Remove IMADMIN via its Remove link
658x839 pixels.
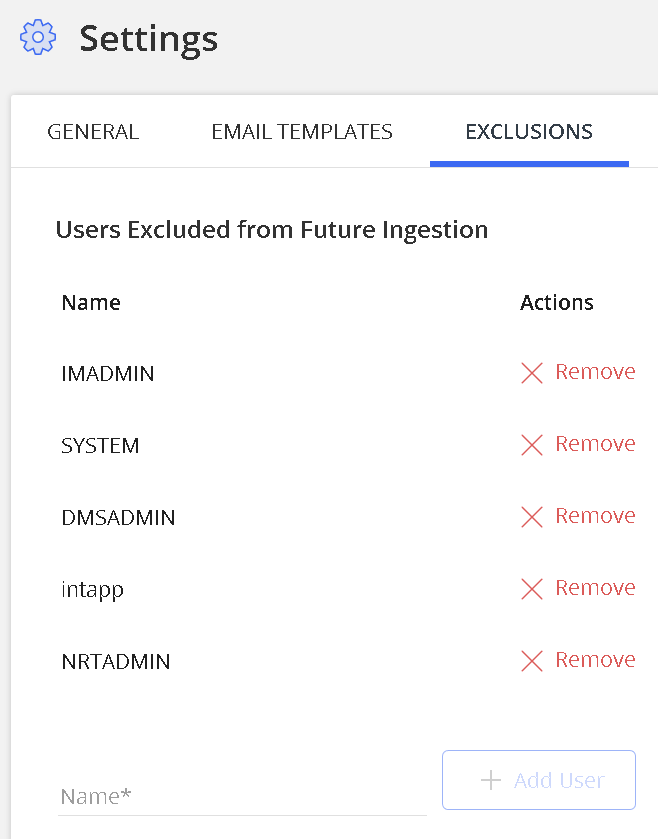[595, 371]
